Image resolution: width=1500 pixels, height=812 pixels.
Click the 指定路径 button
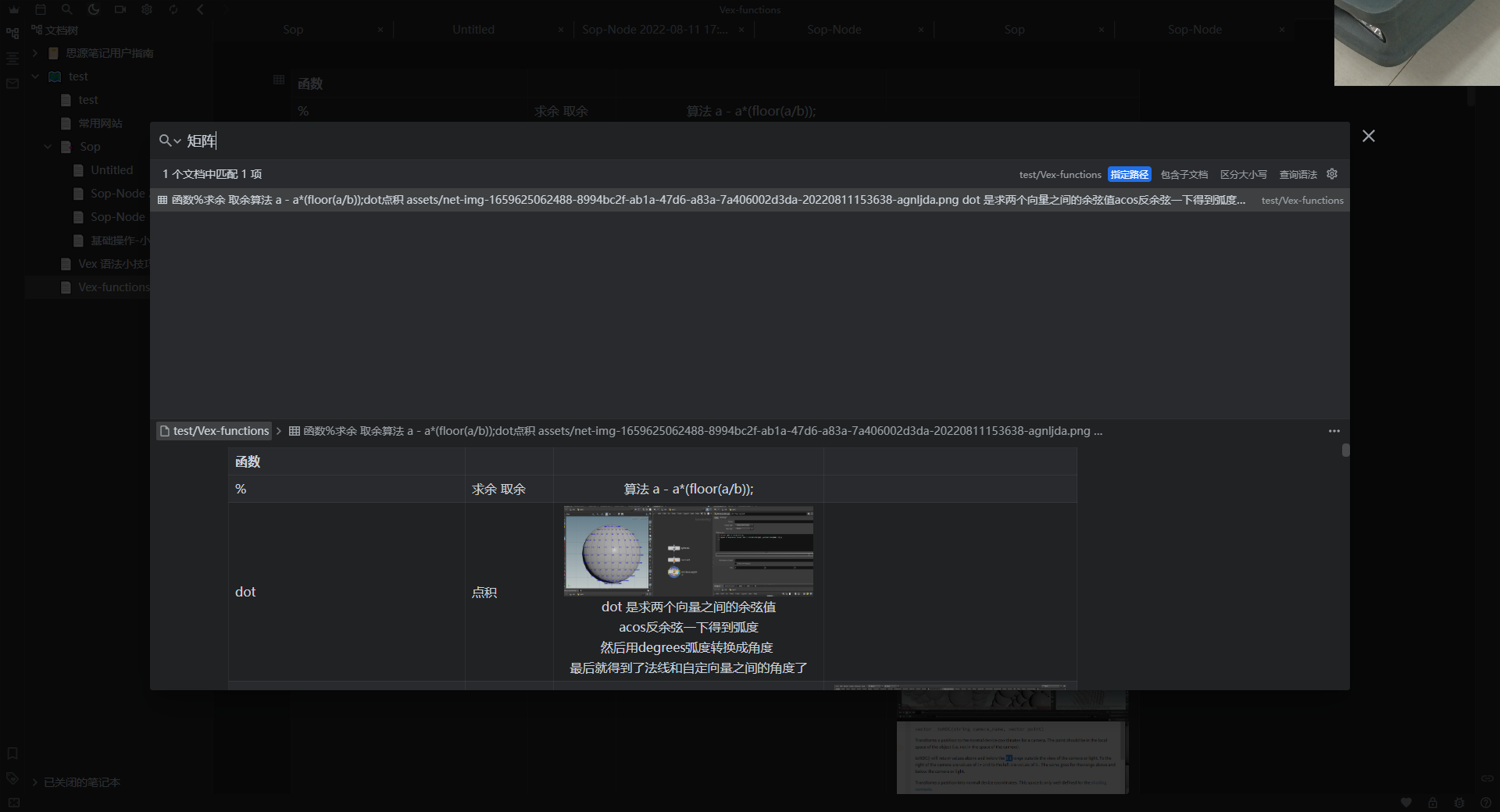click(x=1130, y=174)
